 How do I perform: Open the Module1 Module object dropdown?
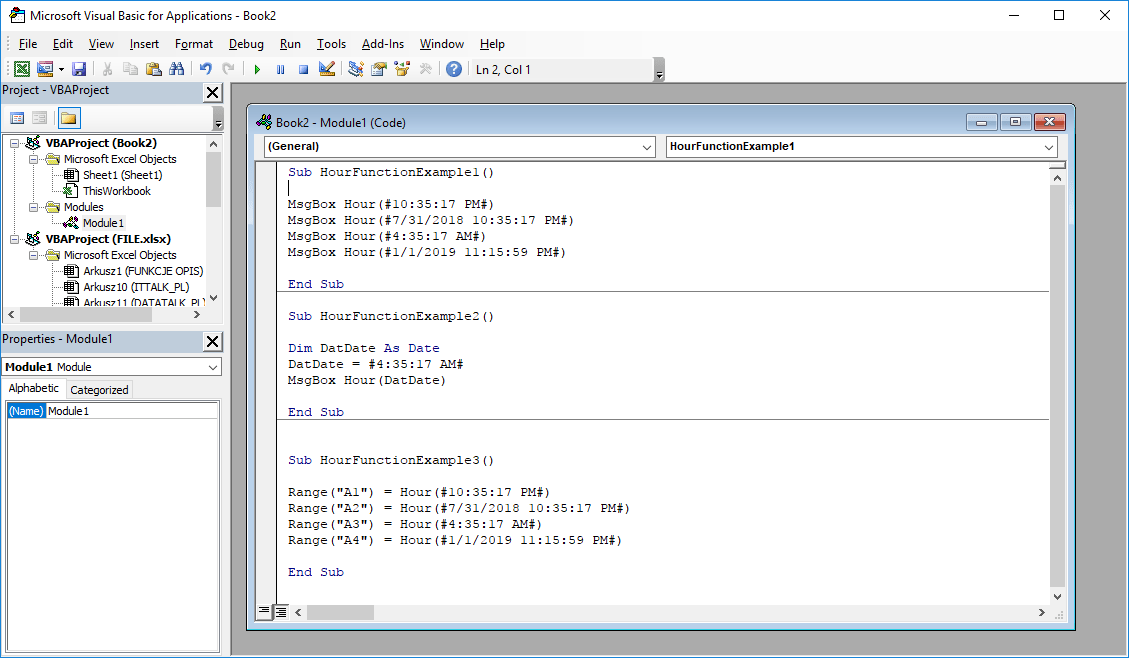coord(212,367)
